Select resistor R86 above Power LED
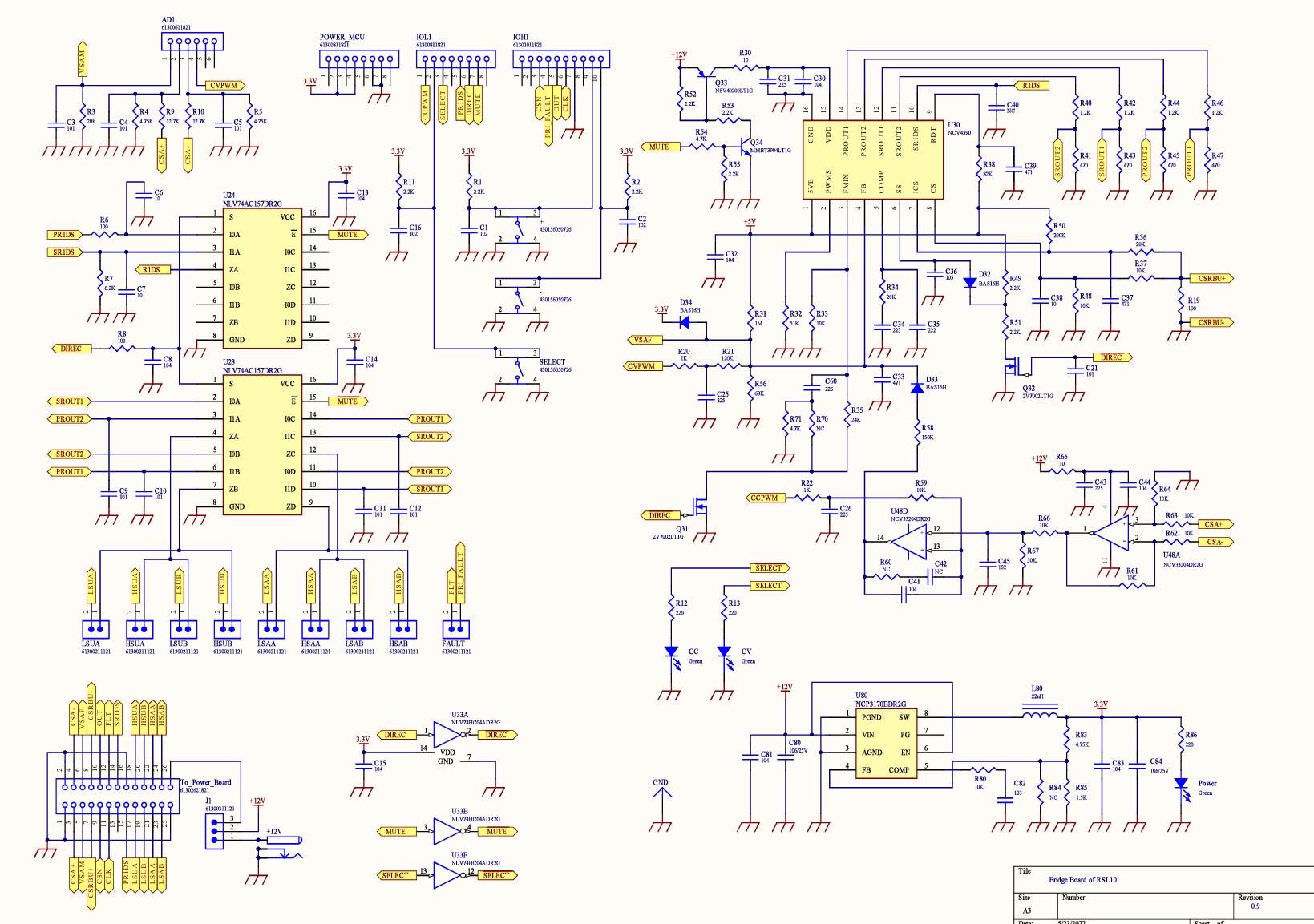Screen dimensions: 1314x924 (x=1181, y=739)
